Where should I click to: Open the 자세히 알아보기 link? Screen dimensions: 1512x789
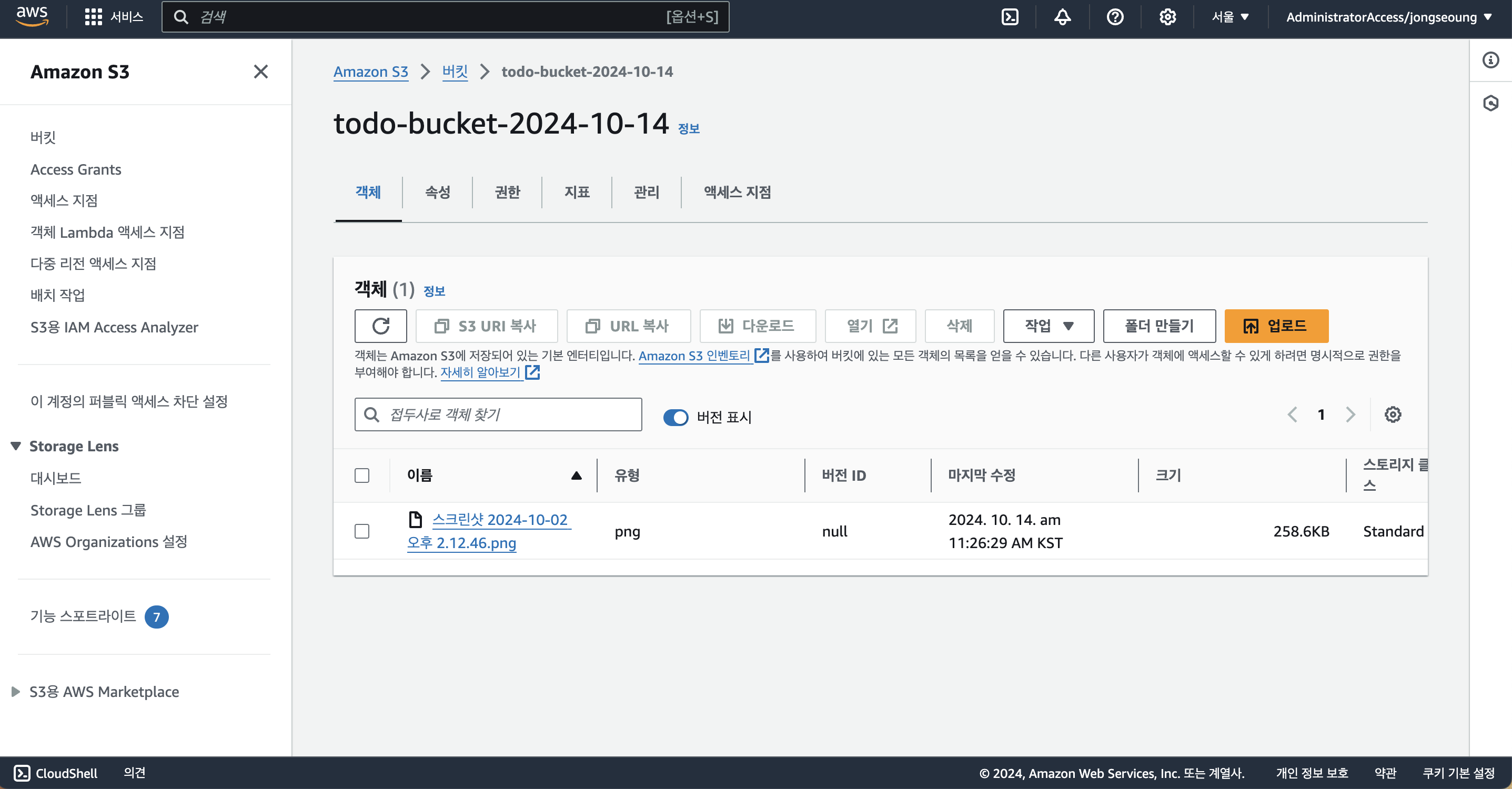490,372
